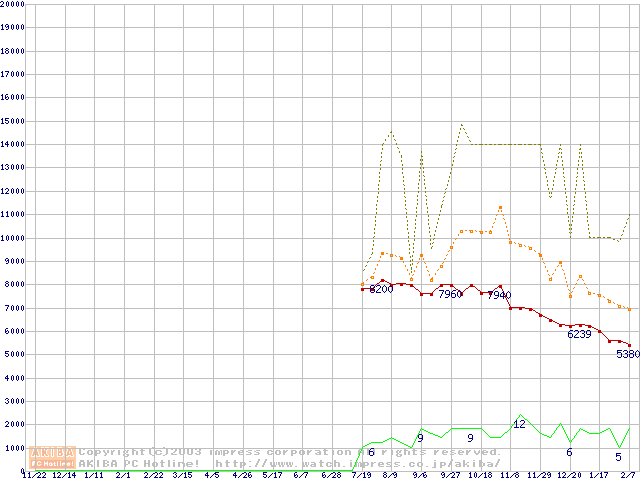640x480 pixels.
Task: Click the 15000 y-axis value
Action: click(12, 121)
